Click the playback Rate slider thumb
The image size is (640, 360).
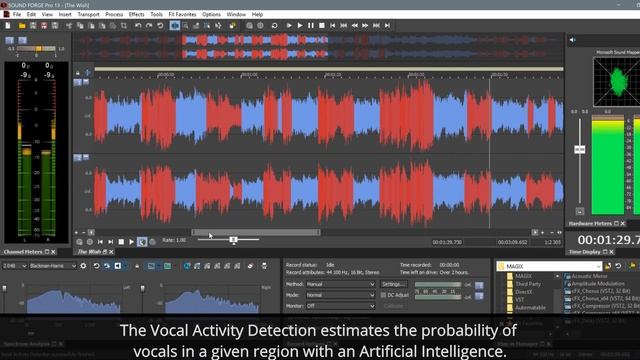click(233, 240)
